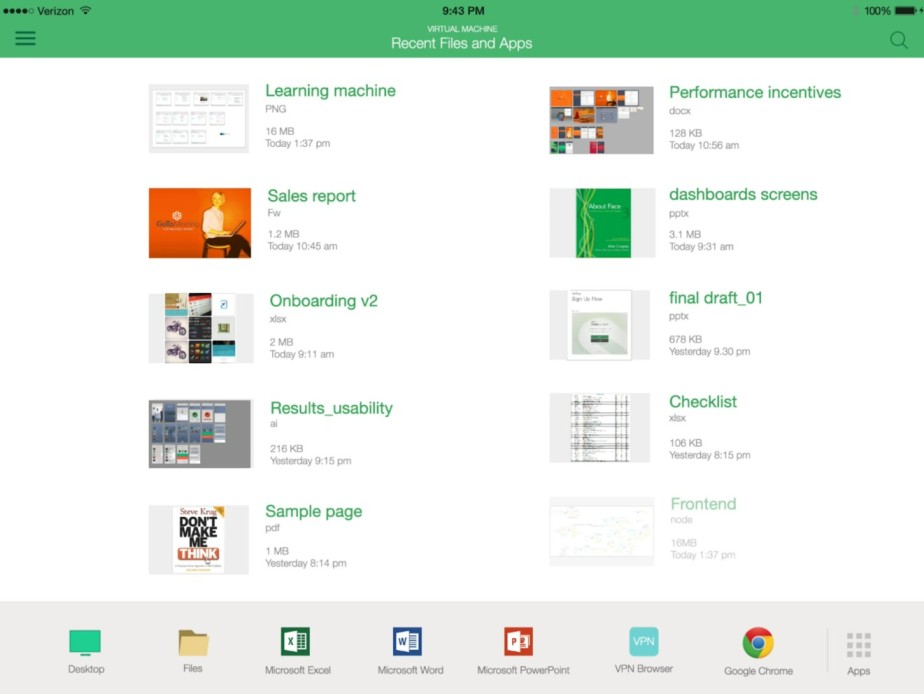The width and height of the screenshot is (924, 694).
Task: Open the Performance incentives document
Action: [754, 92]
